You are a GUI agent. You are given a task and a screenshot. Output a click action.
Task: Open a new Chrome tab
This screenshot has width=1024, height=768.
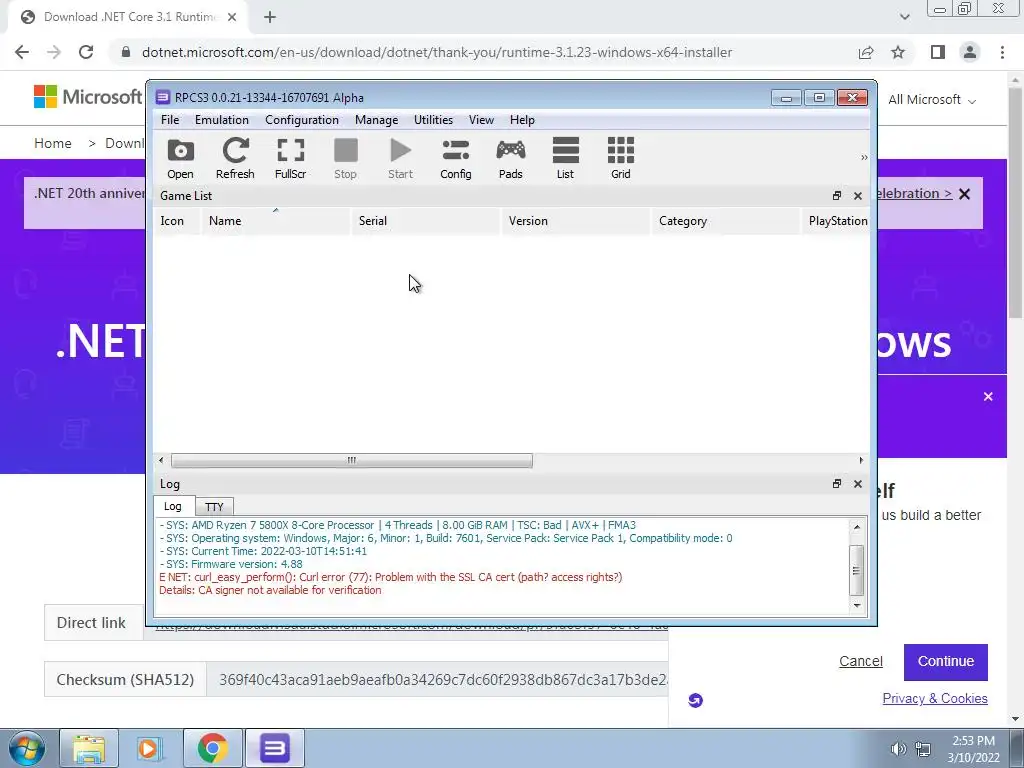[270, 17]
